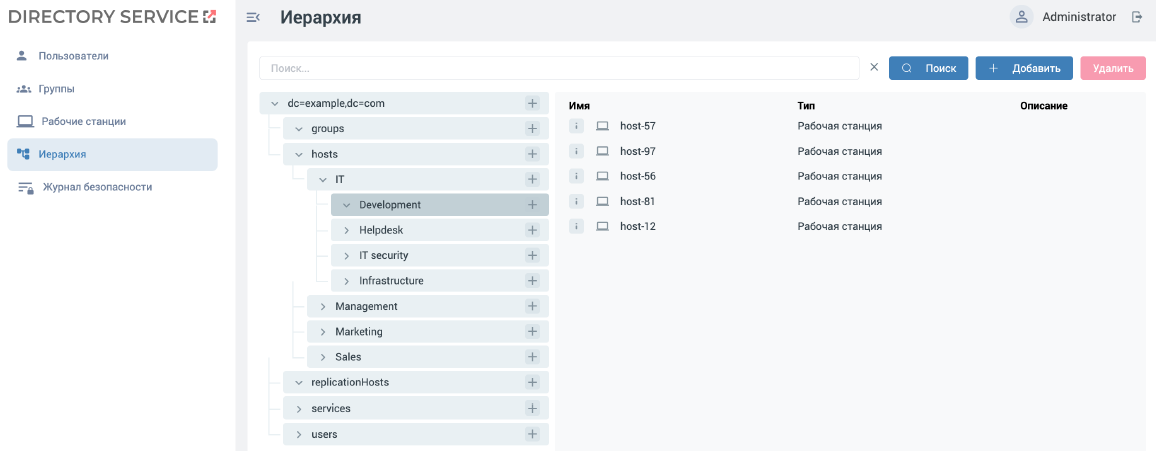1156x451 pixels.
Task: Click the logout icon next to Administrator
Action: point(1137,17)
